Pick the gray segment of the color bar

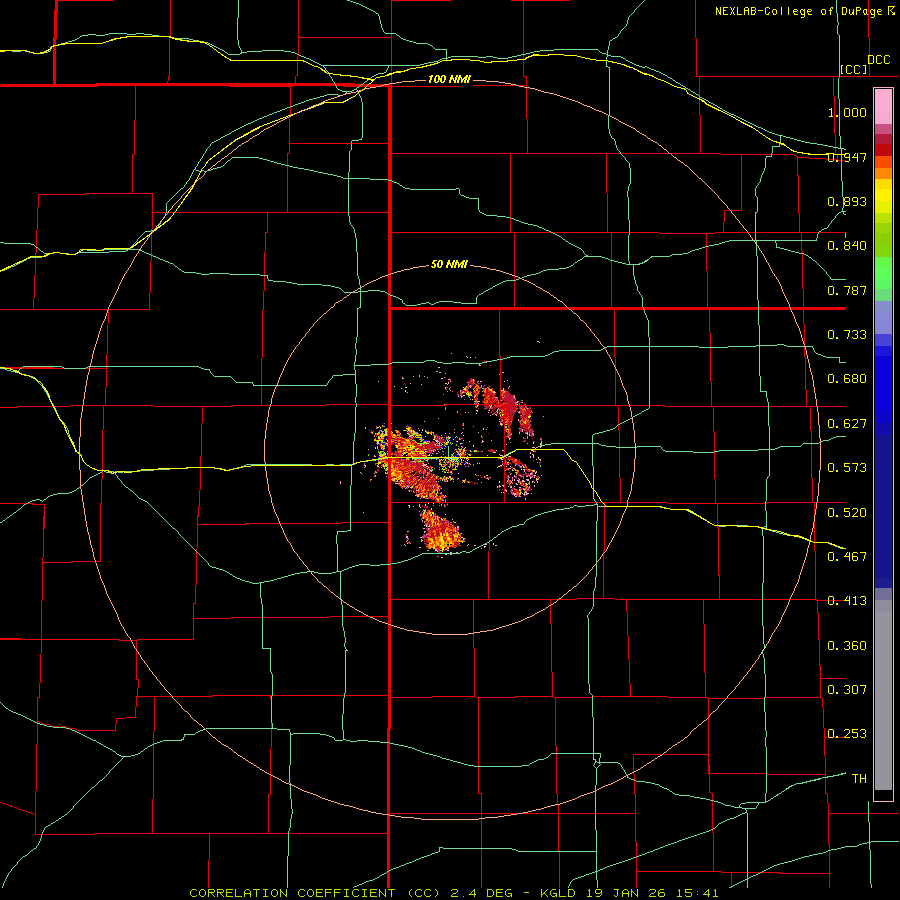883,695
